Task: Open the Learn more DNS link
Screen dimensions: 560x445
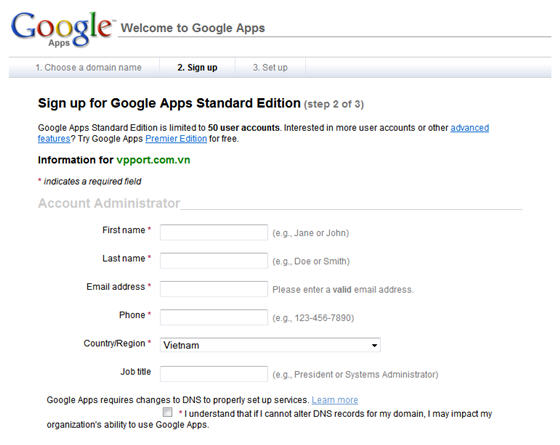Action: pyautogui.click(x=335, y=400)
